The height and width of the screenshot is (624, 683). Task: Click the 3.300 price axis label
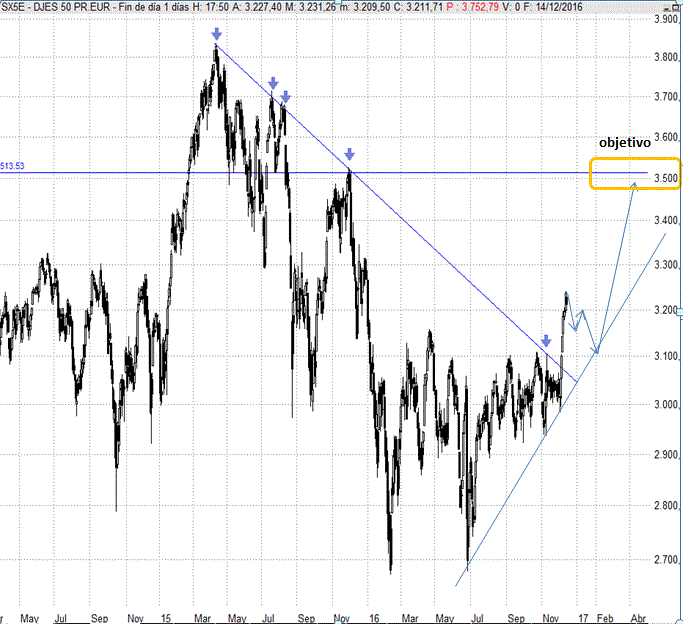click(666, 265)
